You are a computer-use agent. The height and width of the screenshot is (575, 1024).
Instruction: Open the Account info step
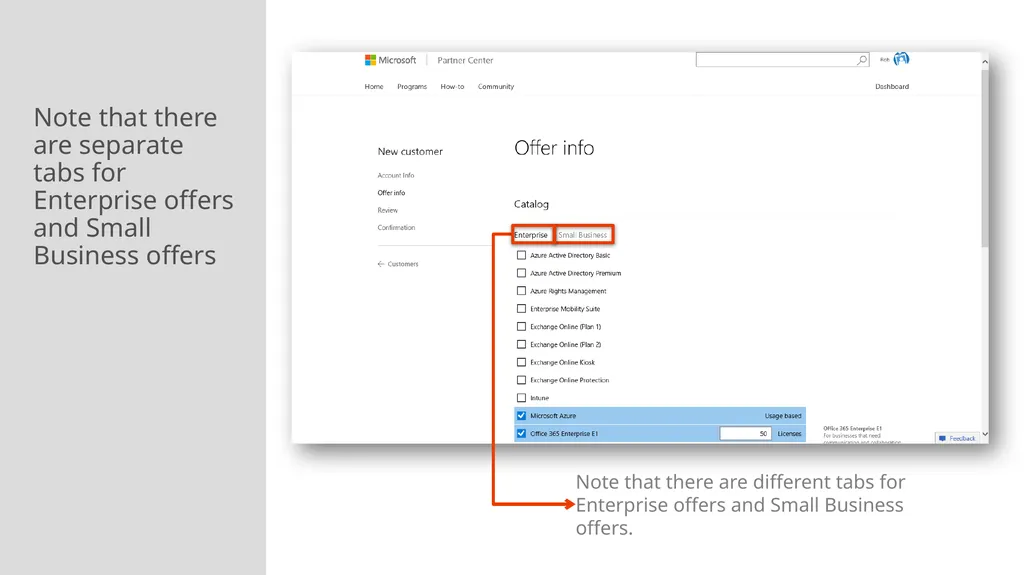click(x=396, y=175)
